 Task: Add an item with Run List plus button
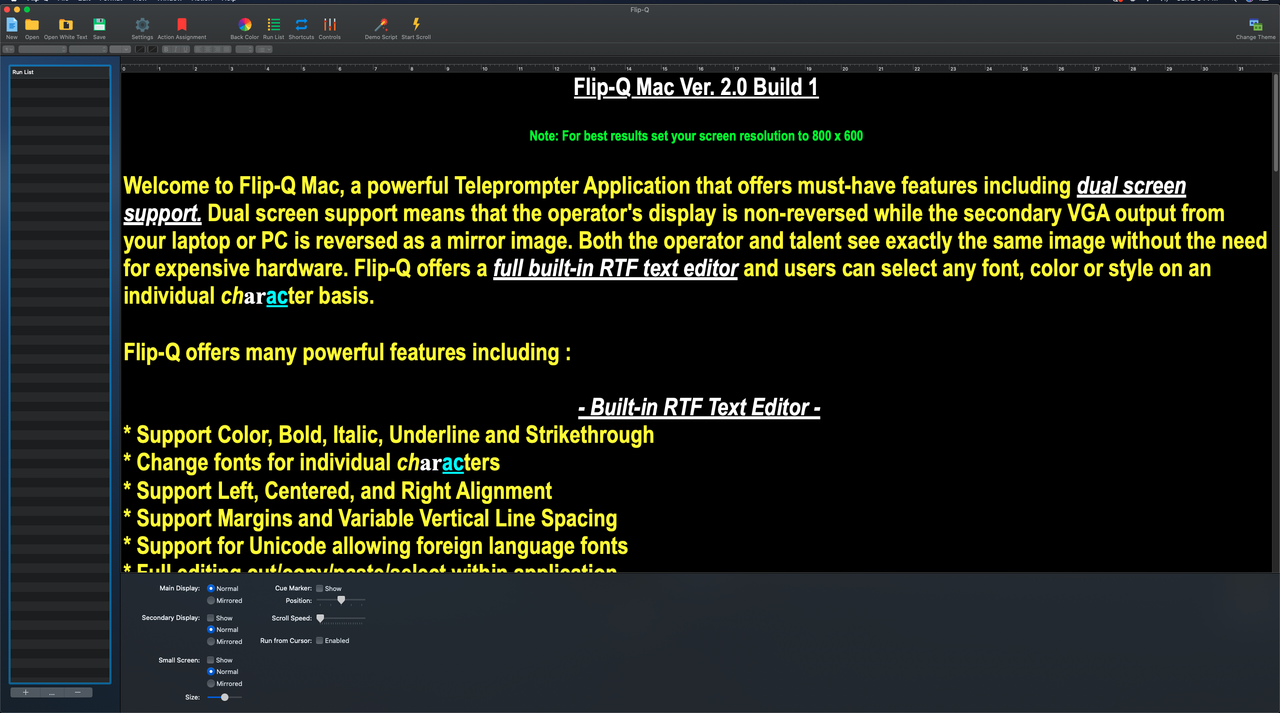(x=26, y=692)
